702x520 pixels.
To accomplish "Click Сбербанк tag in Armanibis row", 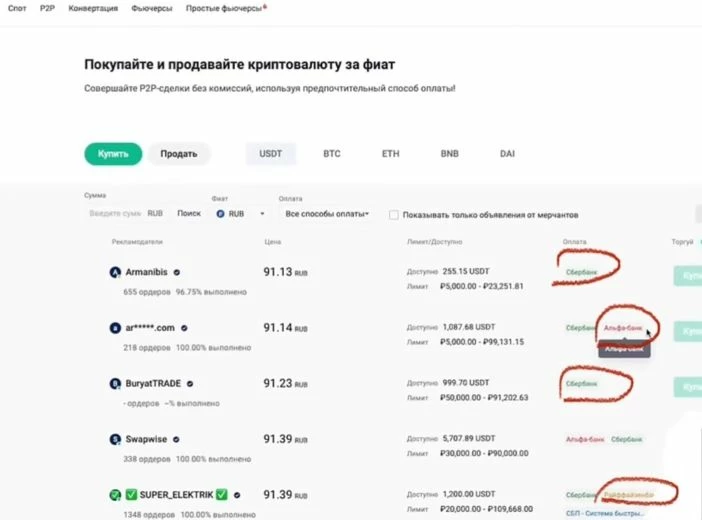I will [x=581, y=272].
